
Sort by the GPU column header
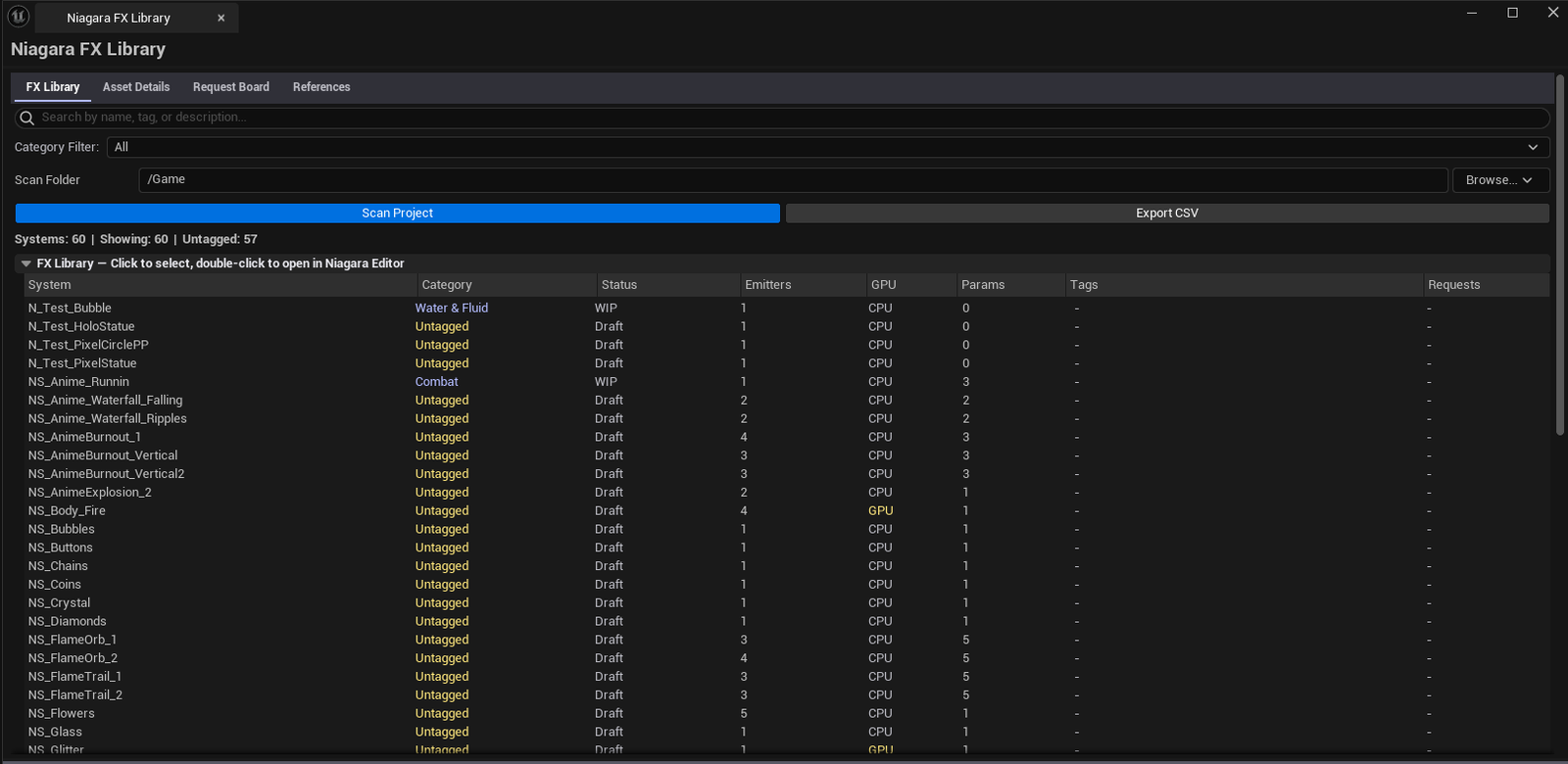(x=912, y=285)
